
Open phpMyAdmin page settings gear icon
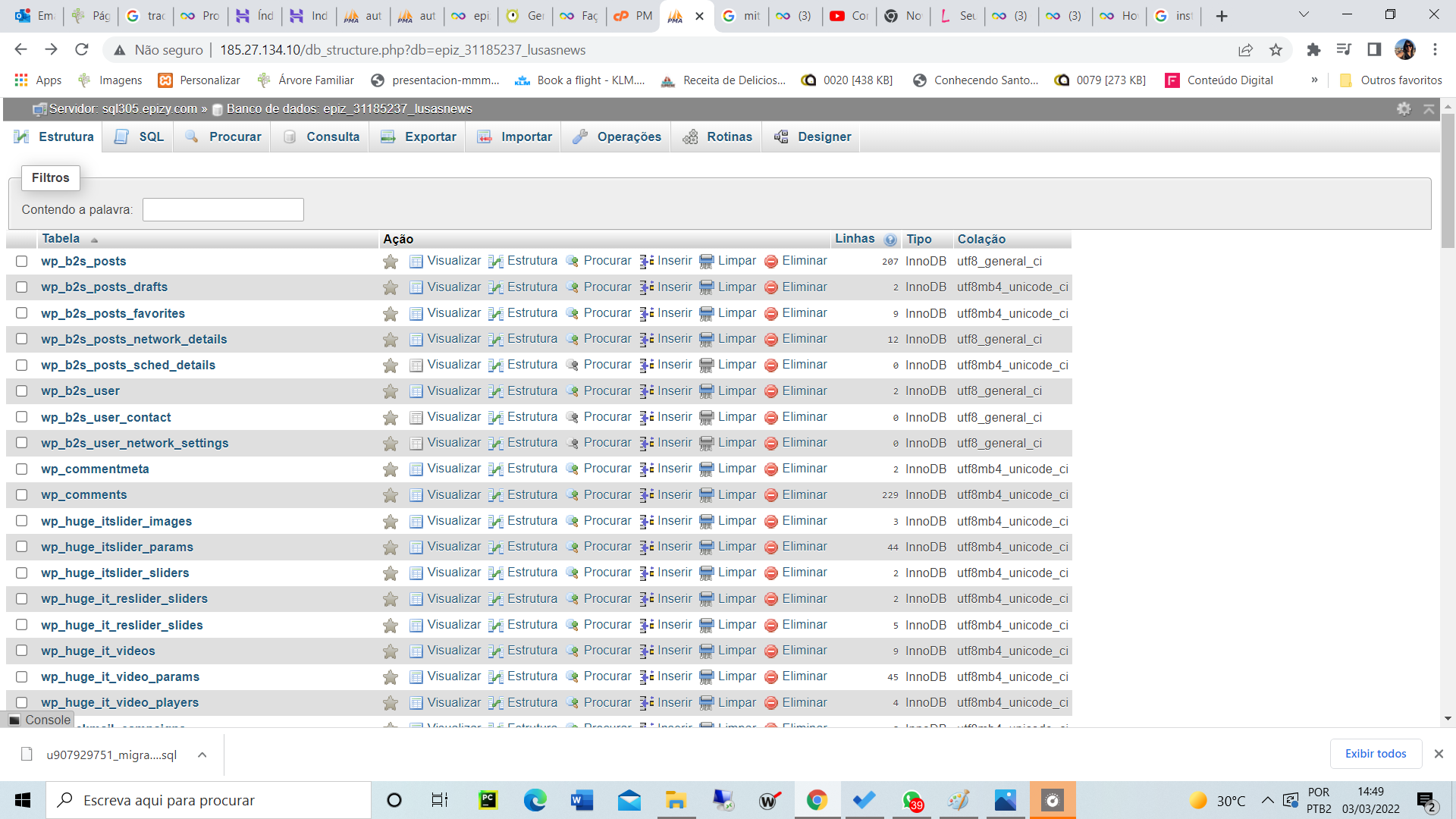point(1404,109)
